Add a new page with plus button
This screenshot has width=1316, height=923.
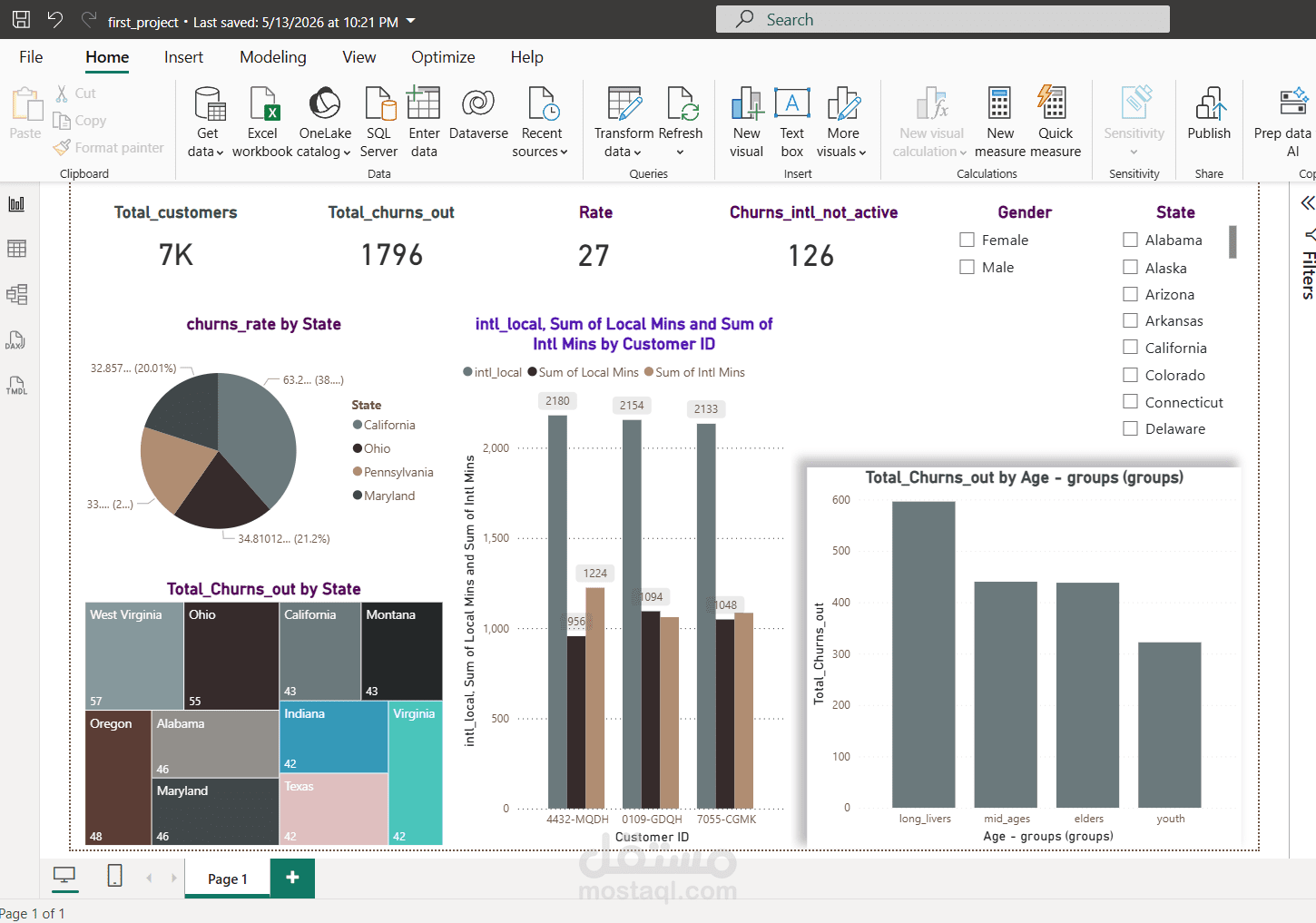click(292, 878)
